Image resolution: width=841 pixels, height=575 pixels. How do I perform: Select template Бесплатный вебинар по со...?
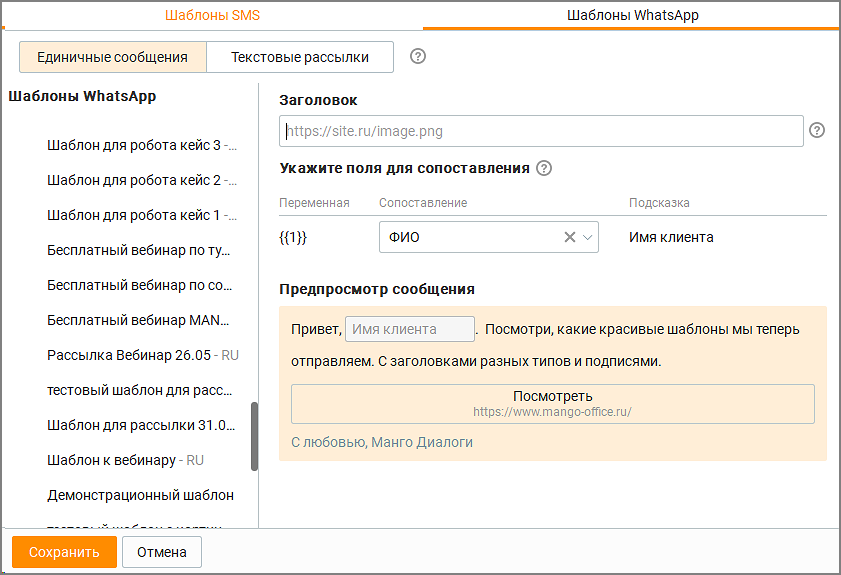139,285
